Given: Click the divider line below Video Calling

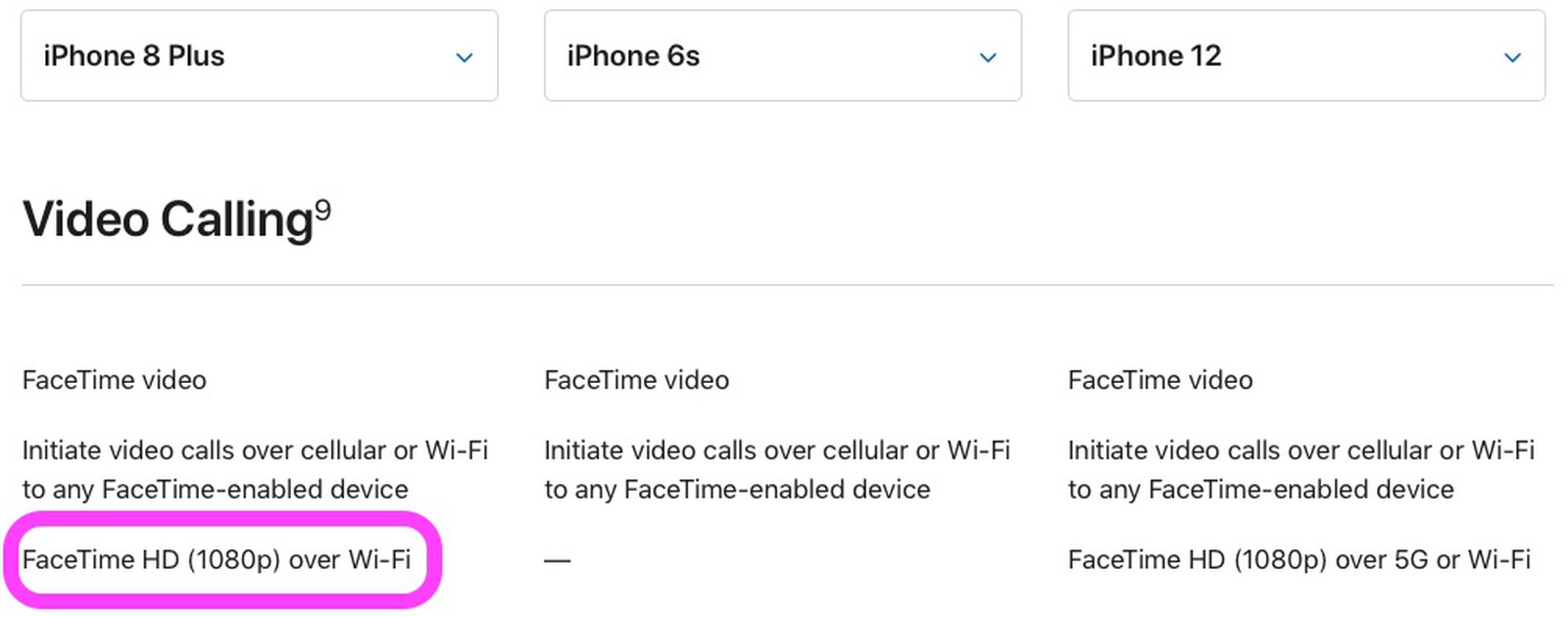Looking at the screenshot, I should (784, 284).
